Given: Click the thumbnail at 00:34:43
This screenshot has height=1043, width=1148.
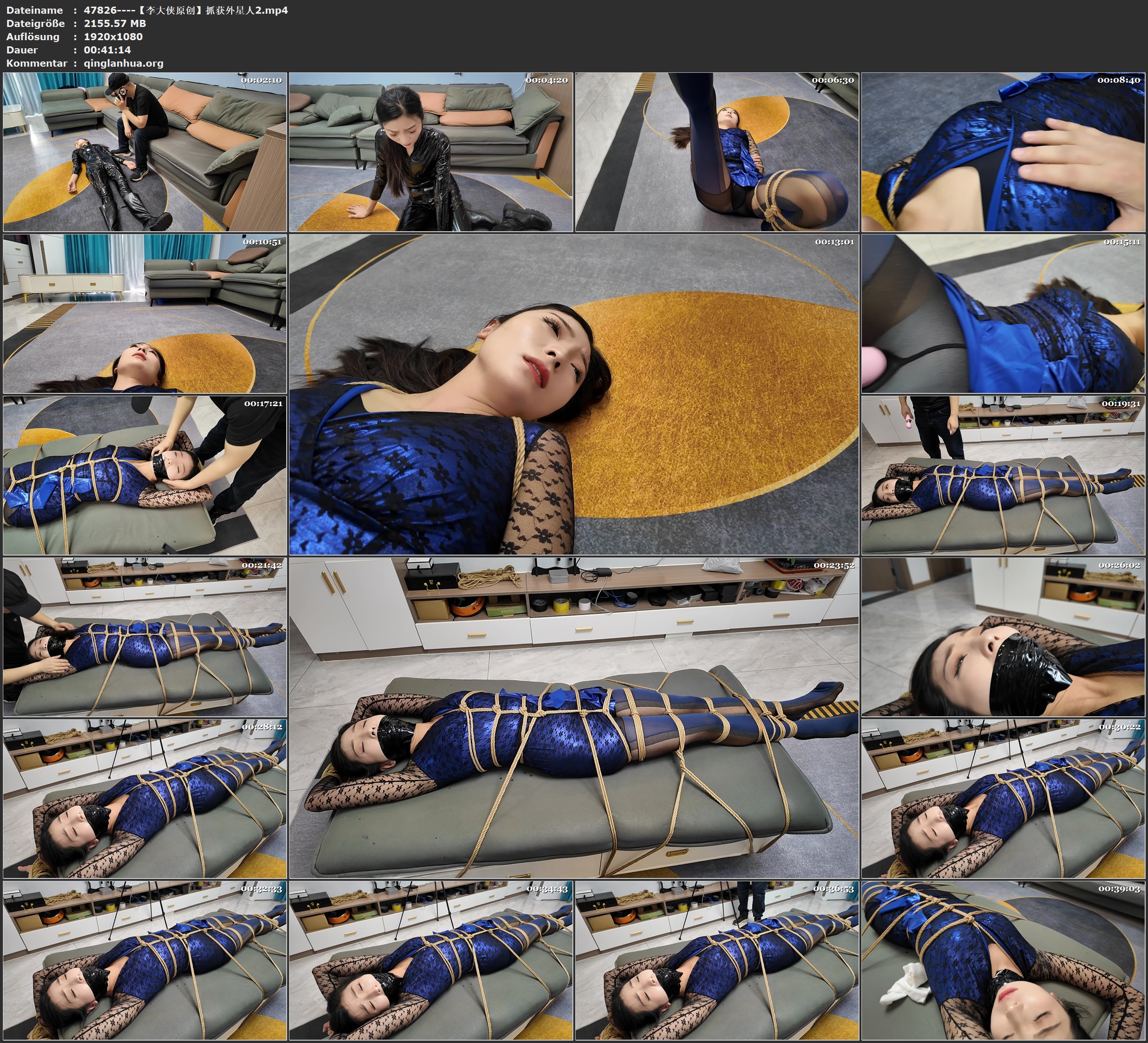Looking at the screenshot, I should tap(431, 960).
